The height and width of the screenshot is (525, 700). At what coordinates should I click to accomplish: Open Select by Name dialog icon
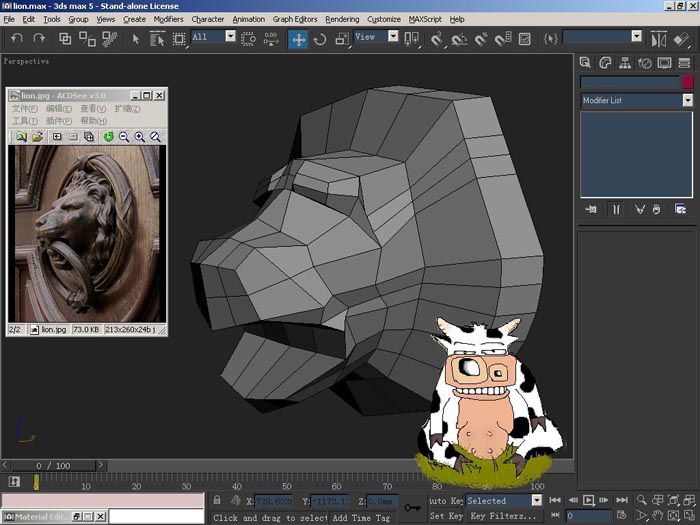click(x=157, y=39)
